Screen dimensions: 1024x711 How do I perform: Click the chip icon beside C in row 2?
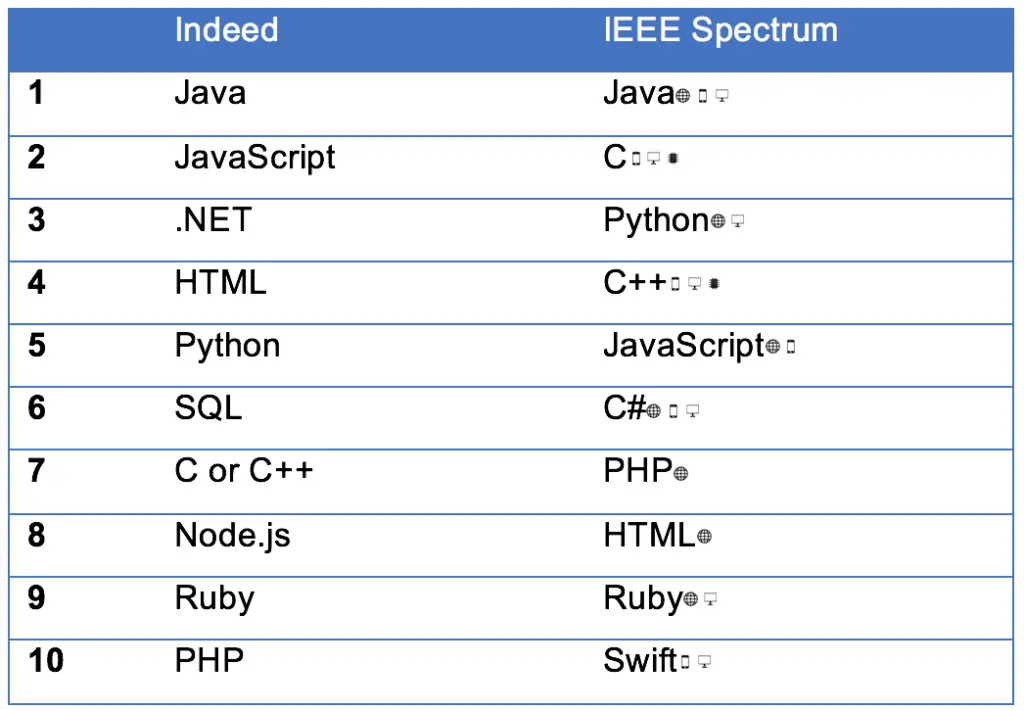[x=673, y=158]
